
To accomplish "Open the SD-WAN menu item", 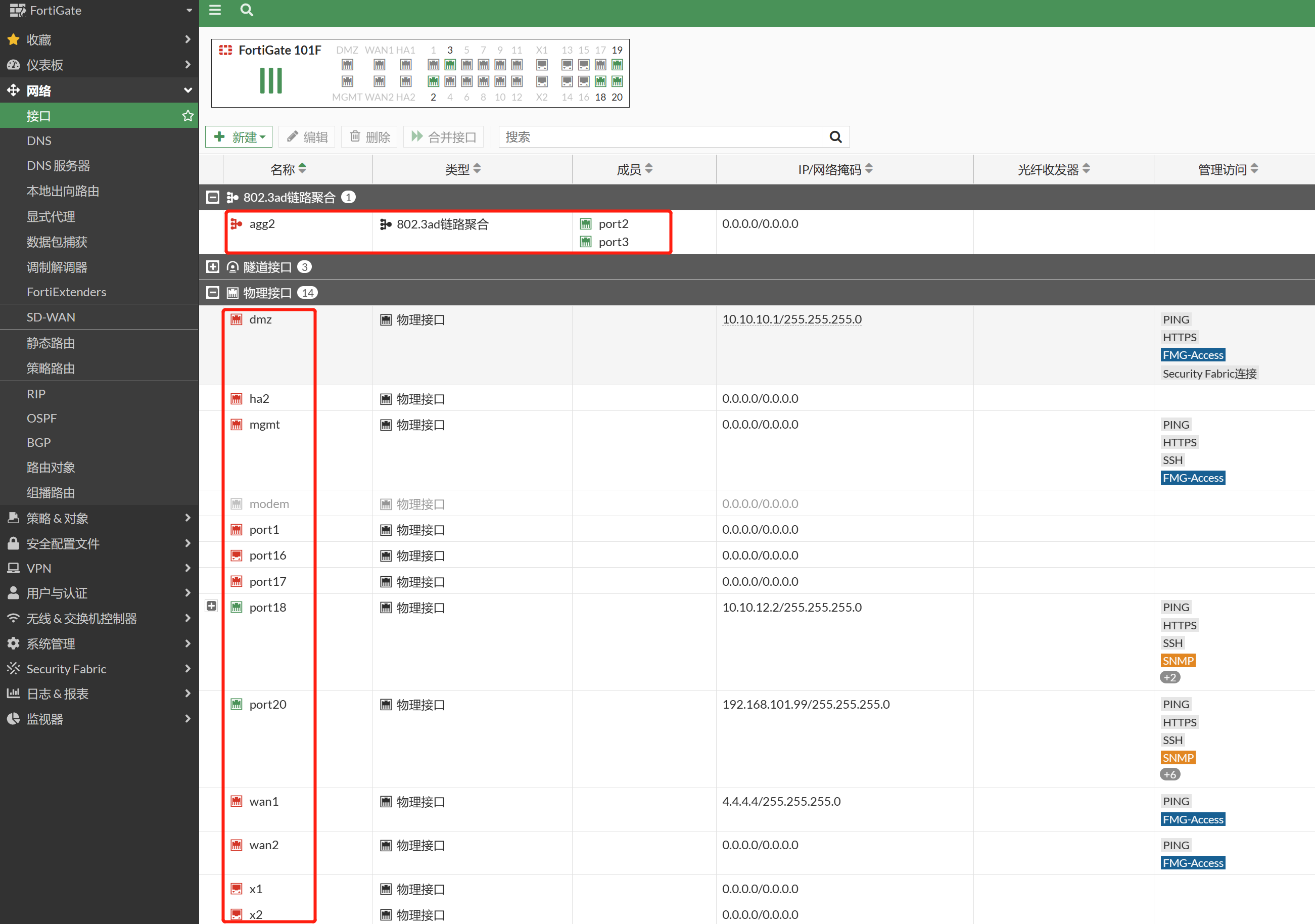I will click(x=51, y=317).
